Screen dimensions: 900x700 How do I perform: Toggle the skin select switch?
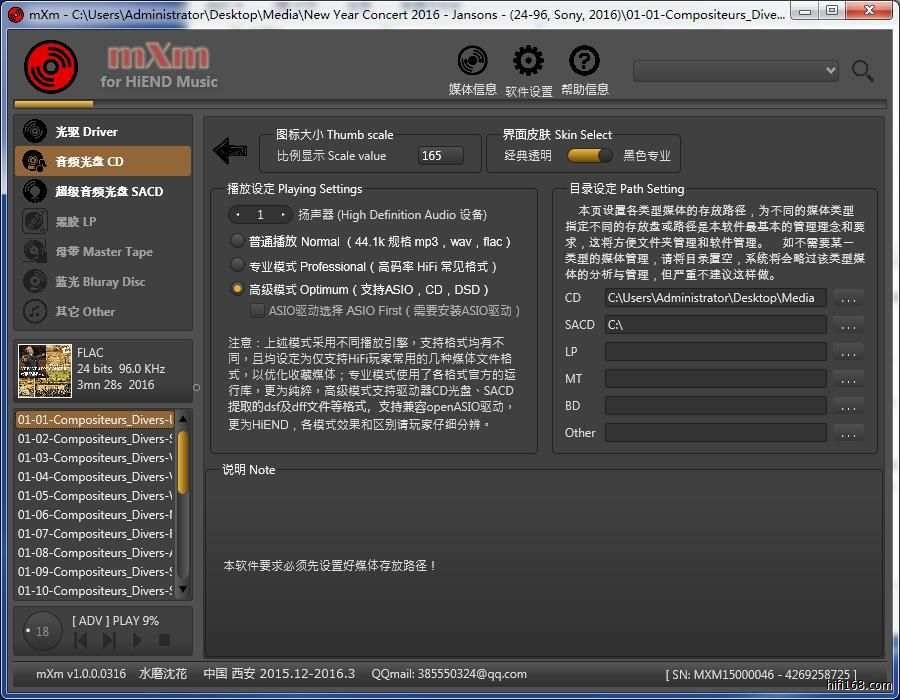589,155
